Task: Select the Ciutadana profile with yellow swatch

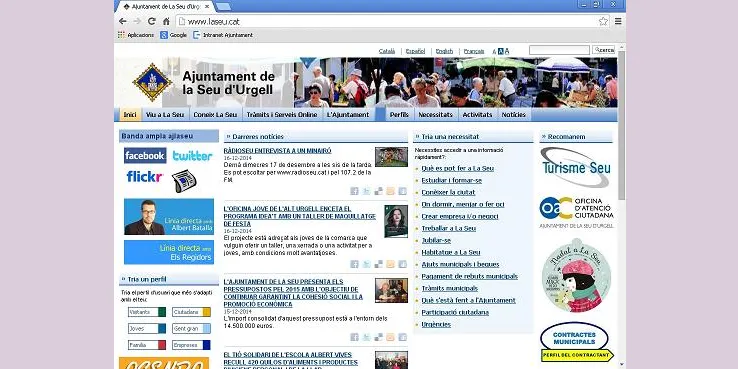Action: [x=192, y=312]
